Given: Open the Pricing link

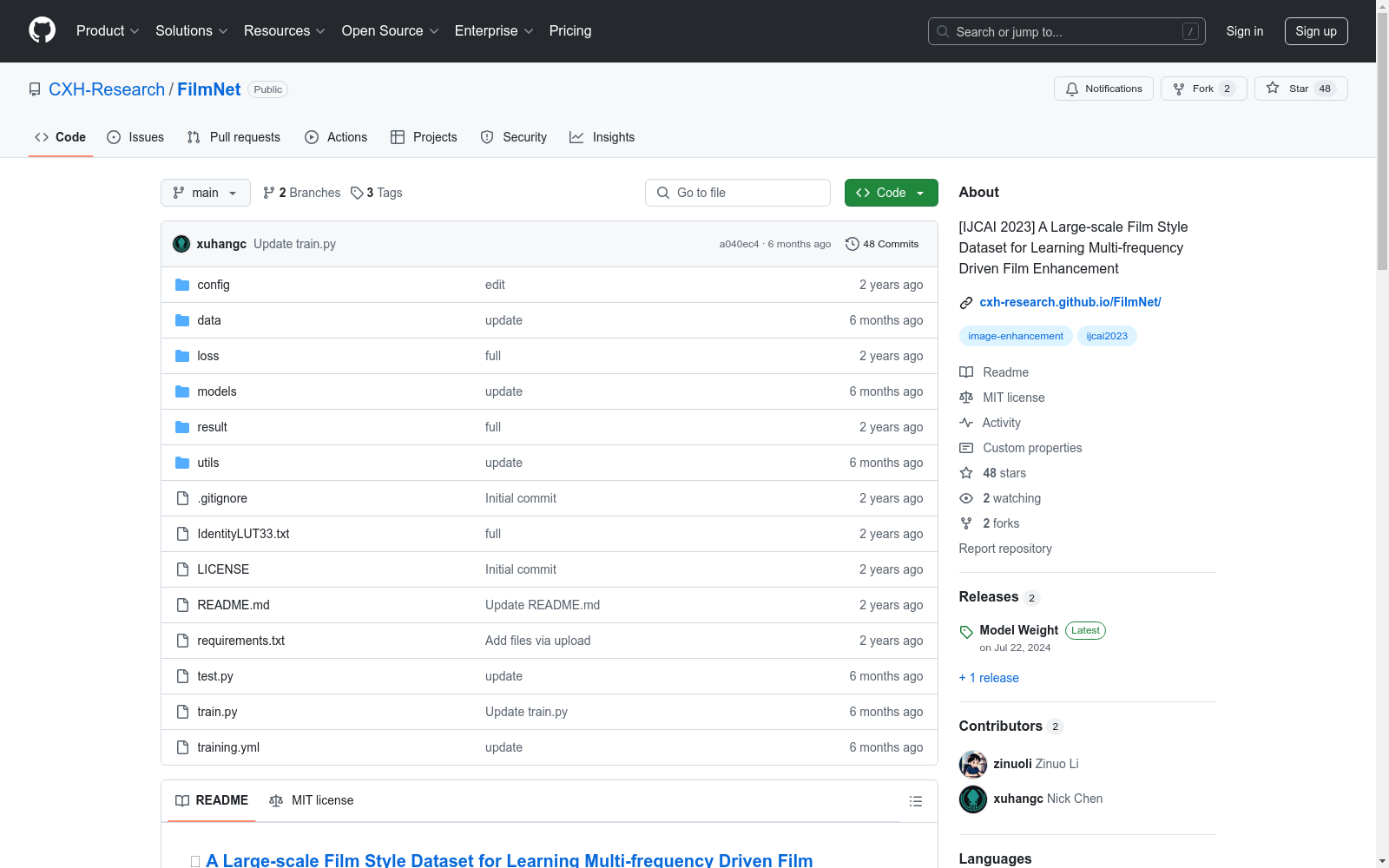Looking at the screenshot, I should click(x=570, y=31).
